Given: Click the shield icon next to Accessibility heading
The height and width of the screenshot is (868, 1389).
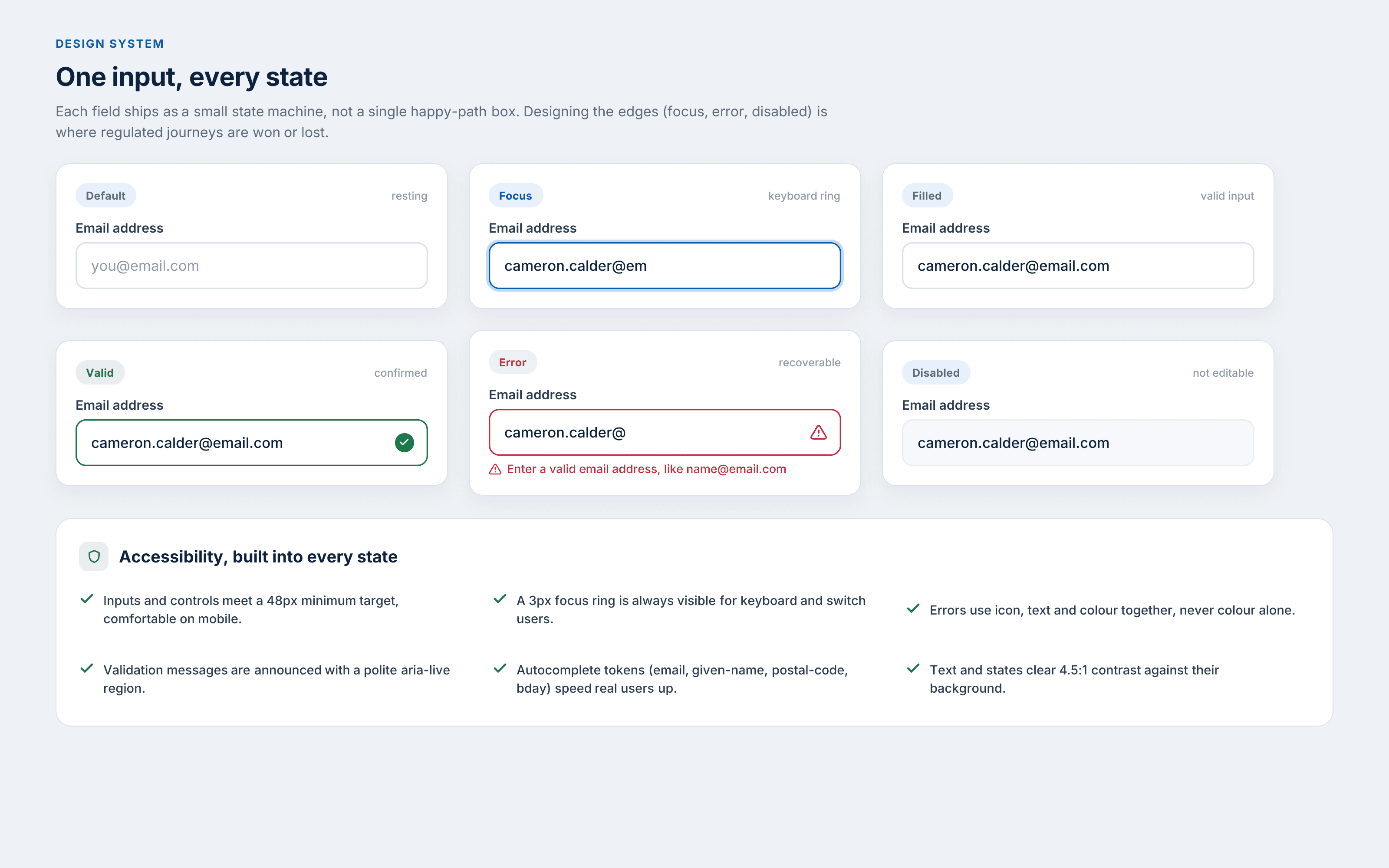Looking at the screenshot, I should click(x=94, y=556).
